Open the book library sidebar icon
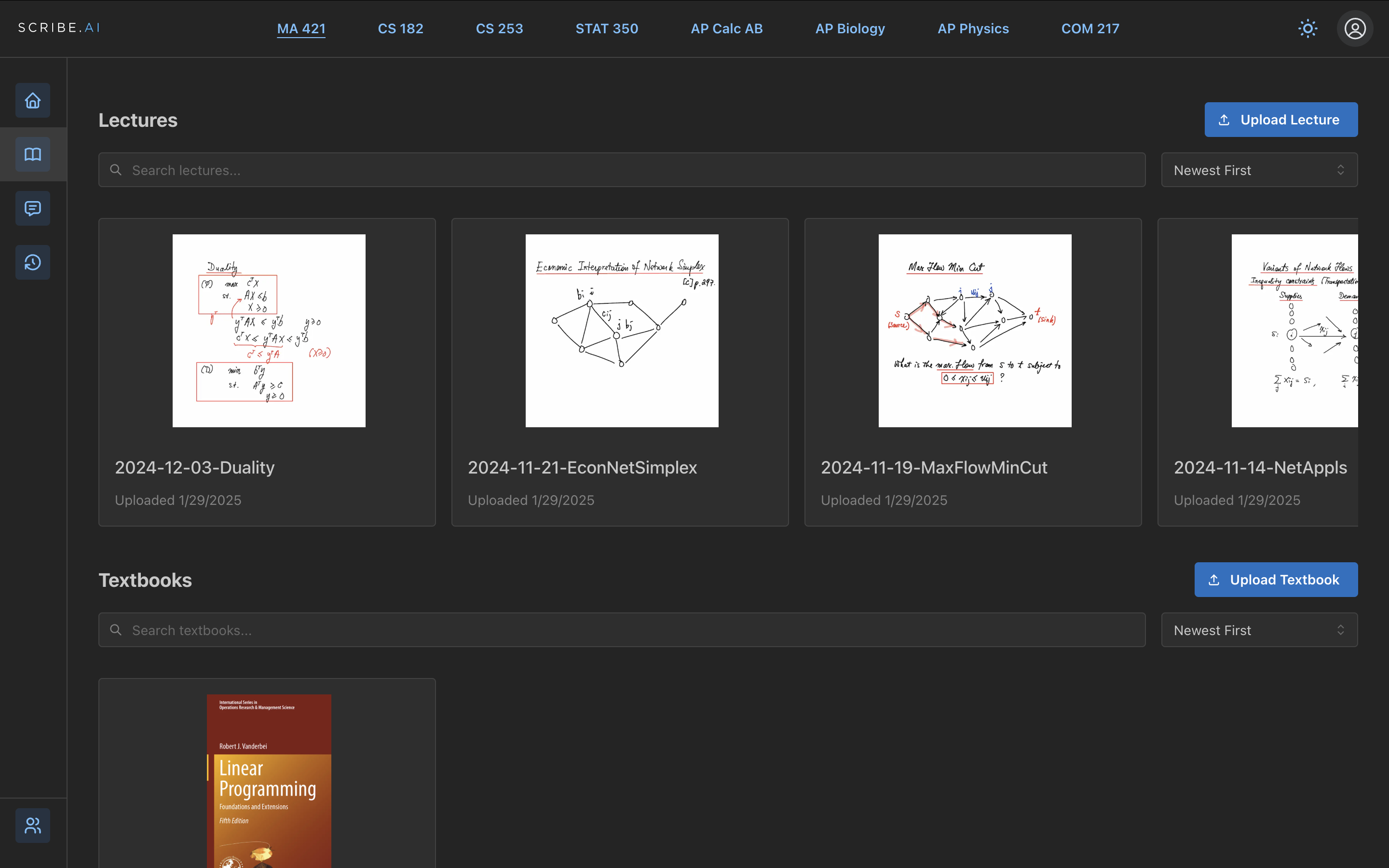This screenshot has height=868, width=1389. point(33,154)
